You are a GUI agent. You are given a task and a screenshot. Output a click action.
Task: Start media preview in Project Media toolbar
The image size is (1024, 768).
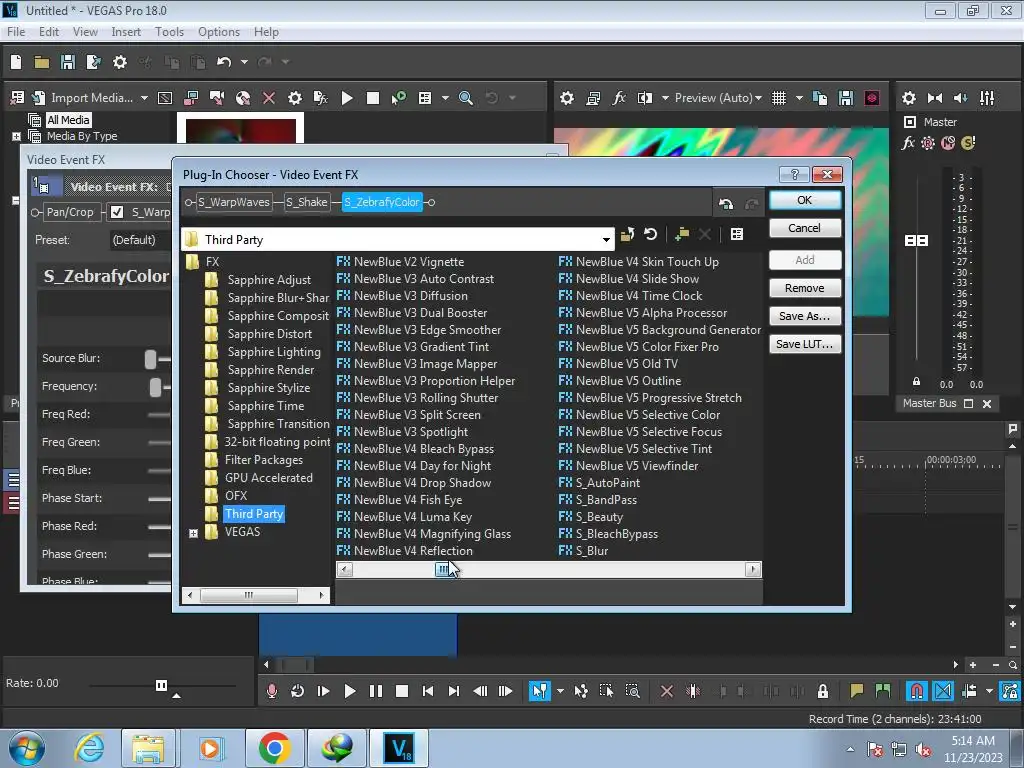[x=347, y=98]
